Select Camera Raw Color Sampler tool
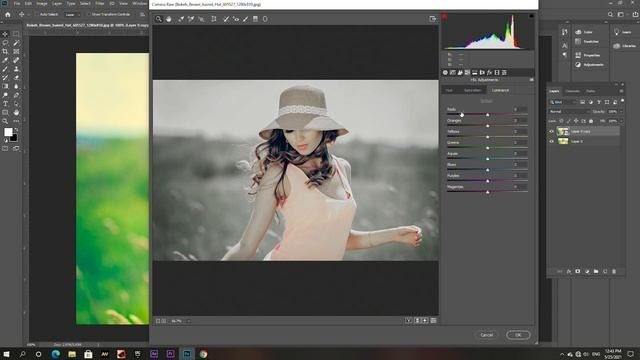640x360 pixels. pyautogui.click(x=191, y=19)
